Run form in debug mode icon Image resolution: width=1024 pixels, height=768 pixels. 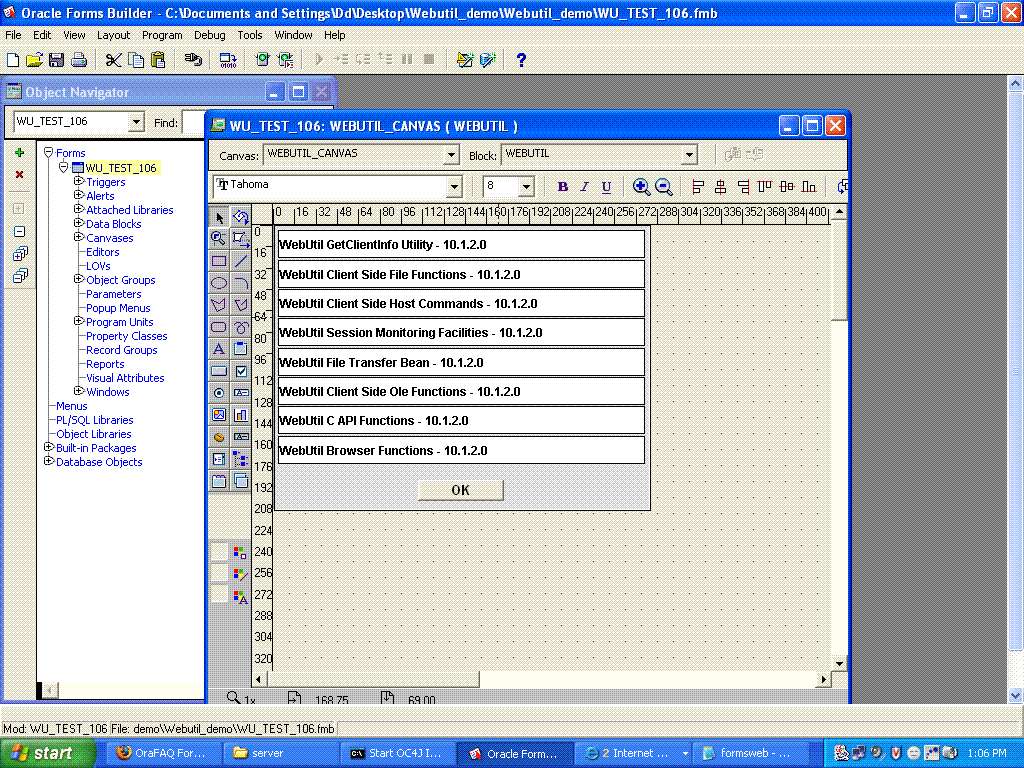coord(285,60)
